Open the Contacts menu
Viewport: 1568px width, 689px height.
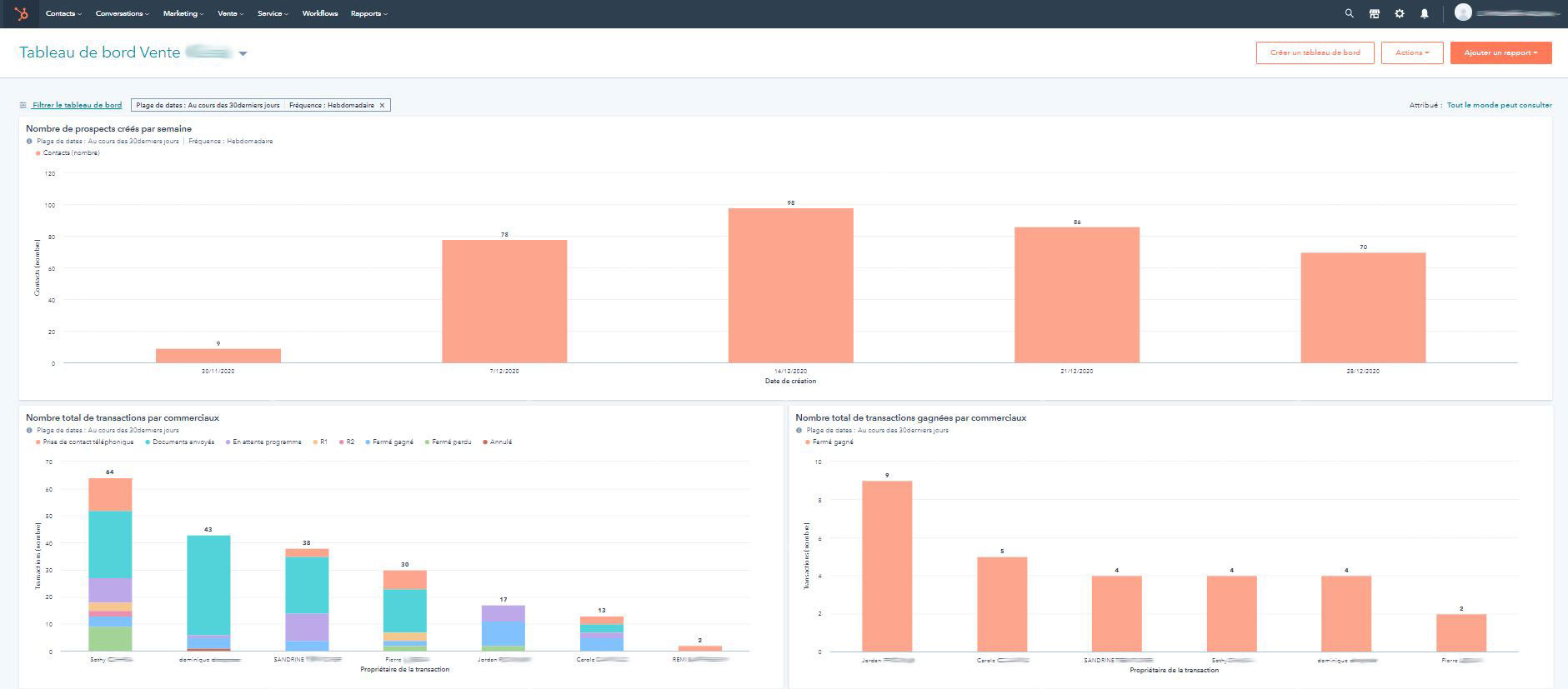63,13
